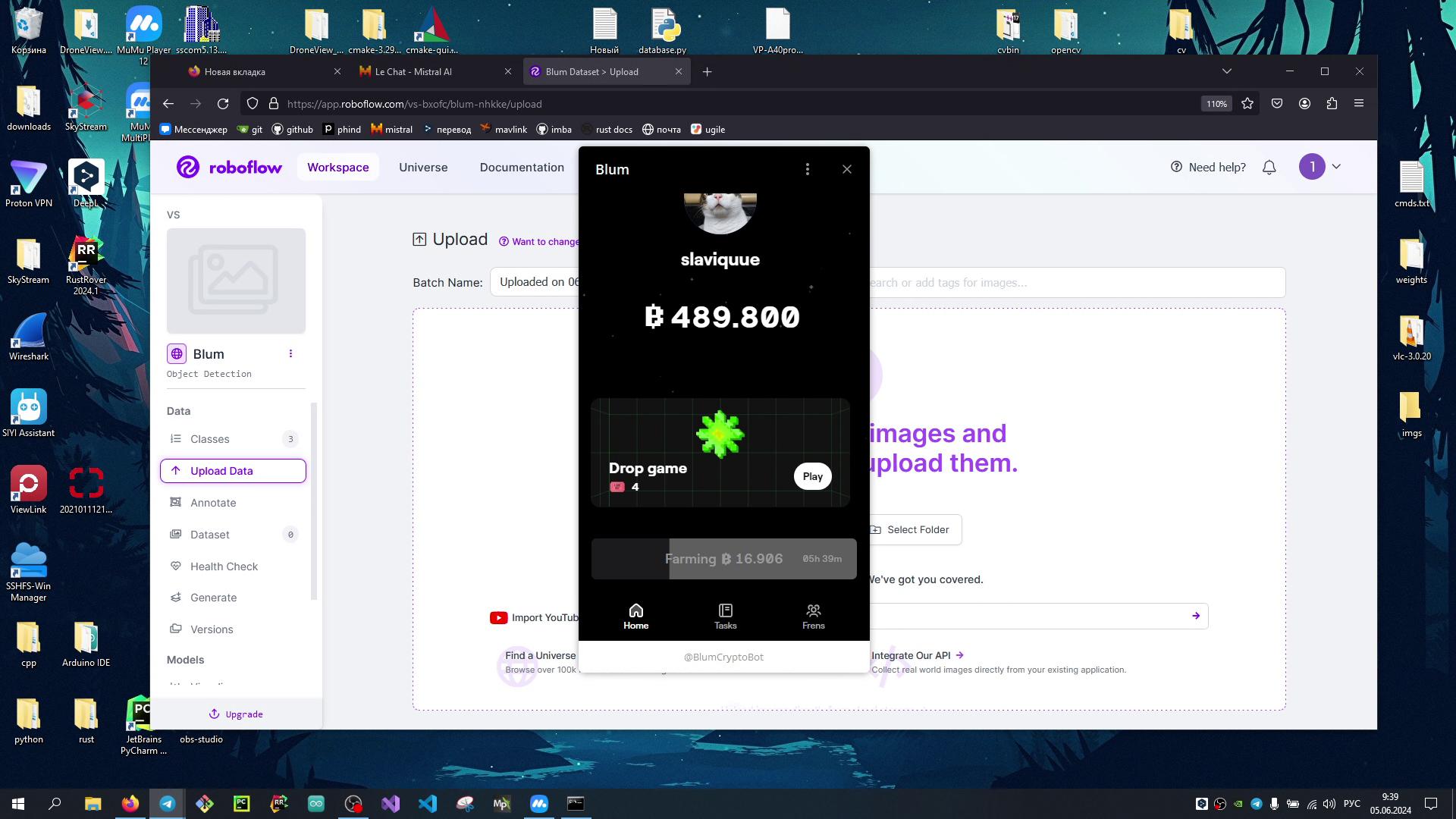The width and height of the screenshot is (1456, 819).
Task: Open the РУС language switcher
Action: point(1352,804)
